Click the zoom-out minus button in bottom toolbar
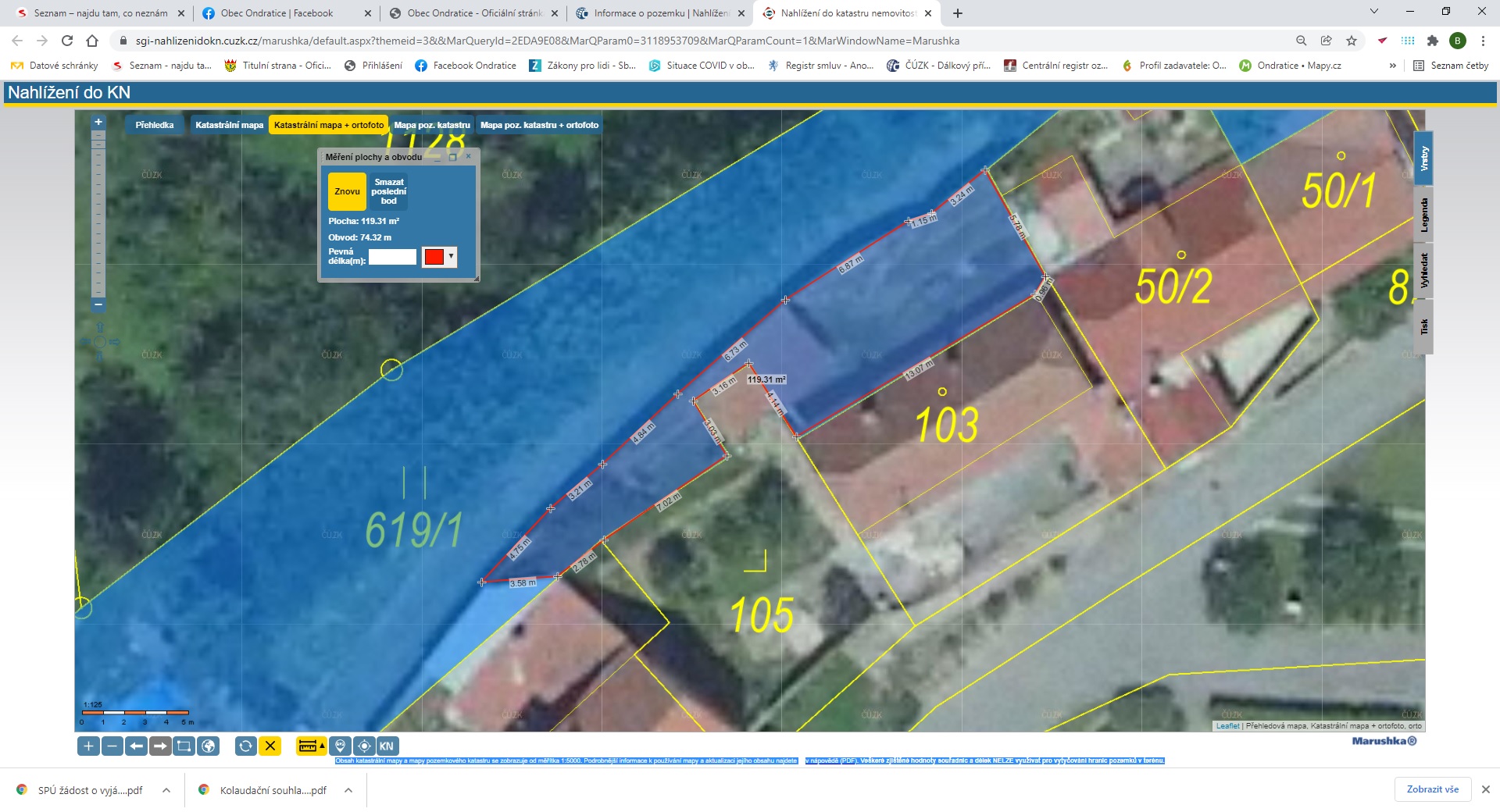Screen dimensions: 1500x812 pyautogui.click(x=112, y=746)
